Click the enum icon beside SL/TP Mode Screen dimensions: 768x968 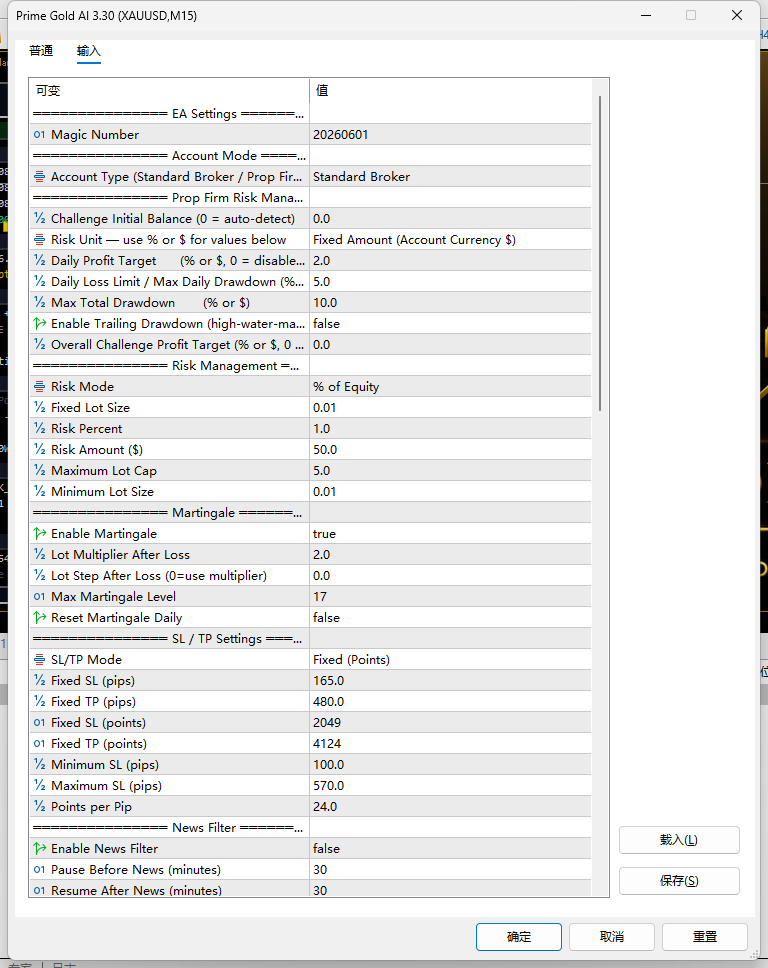click(40, 659)
